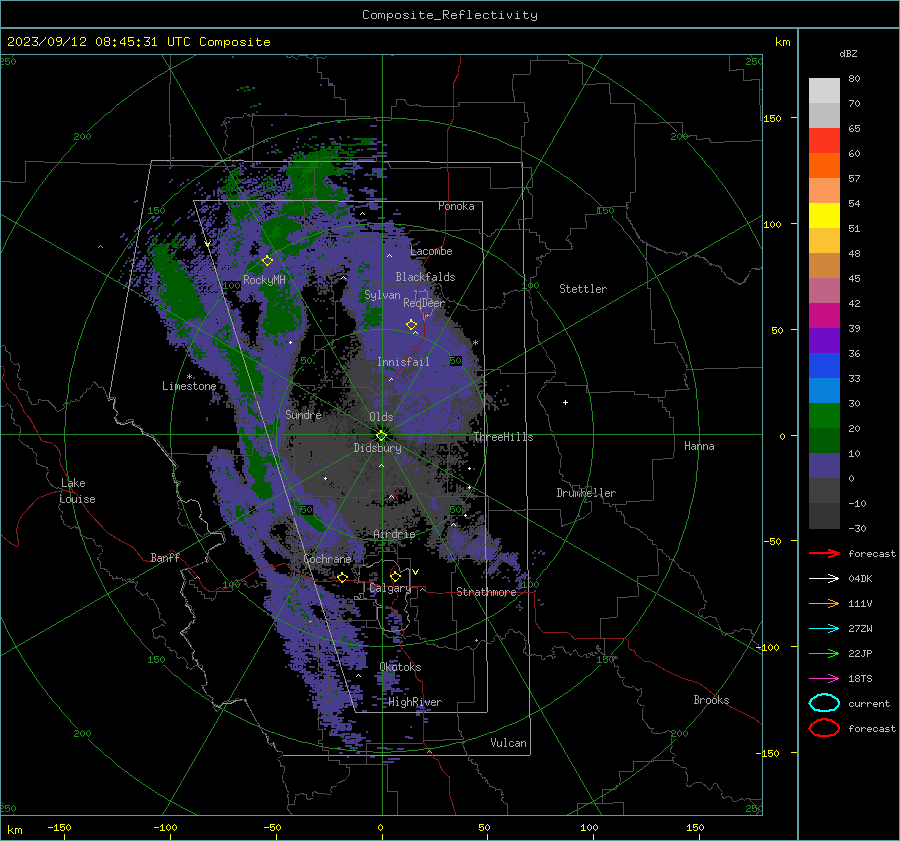Click the RockyMH label
This screenshot has width=900, height=841.
click(x=264, y=280)
